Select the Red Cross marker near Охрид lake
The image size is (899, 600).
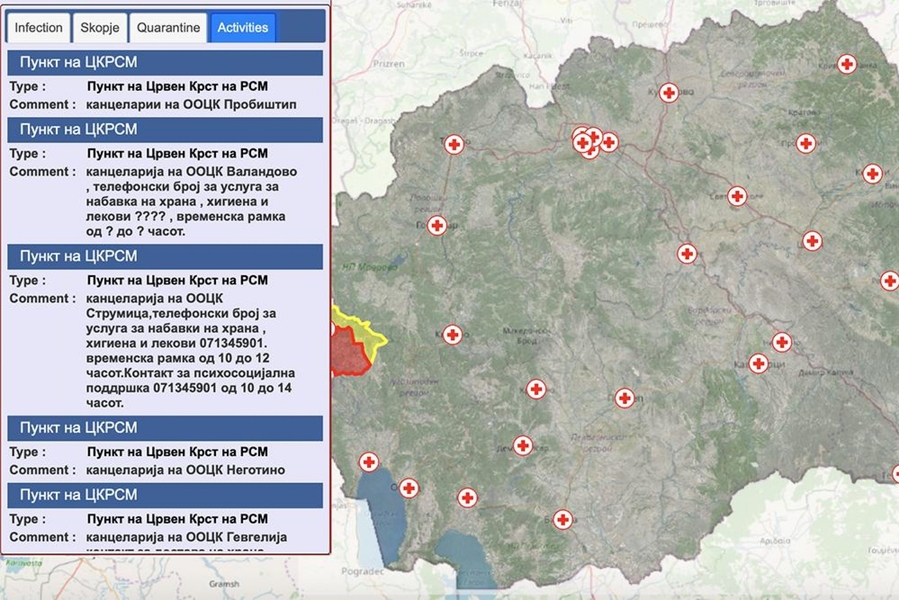pos(409,488)
